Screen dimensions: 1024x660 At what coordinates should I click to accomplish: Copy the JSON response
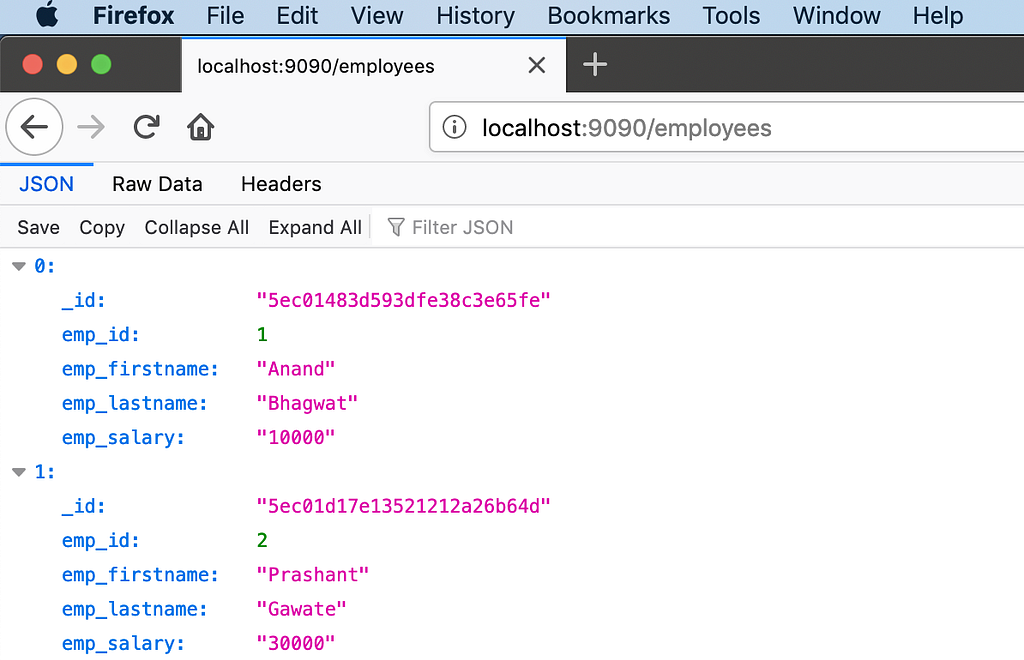[x=102, y=228]
